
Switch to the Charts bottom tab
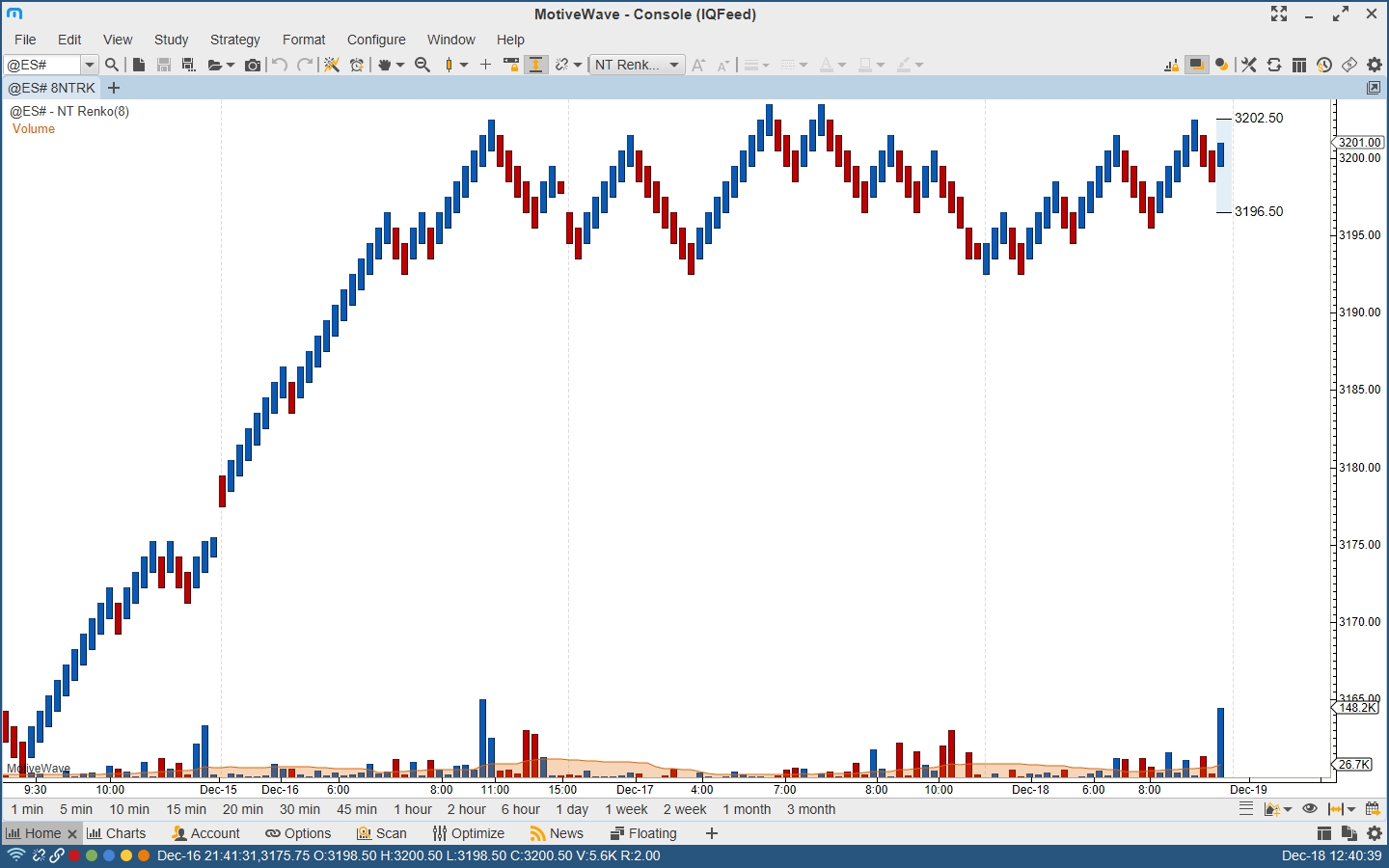pyautogui.click(x=117, y=833)
